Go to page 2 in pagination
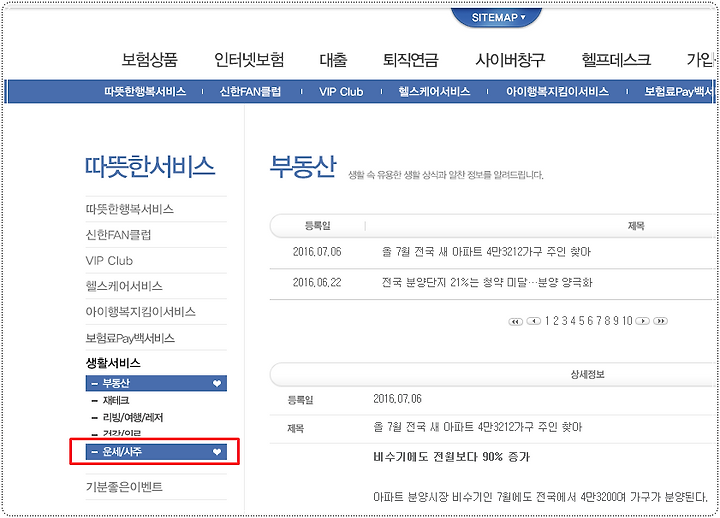 556,321
